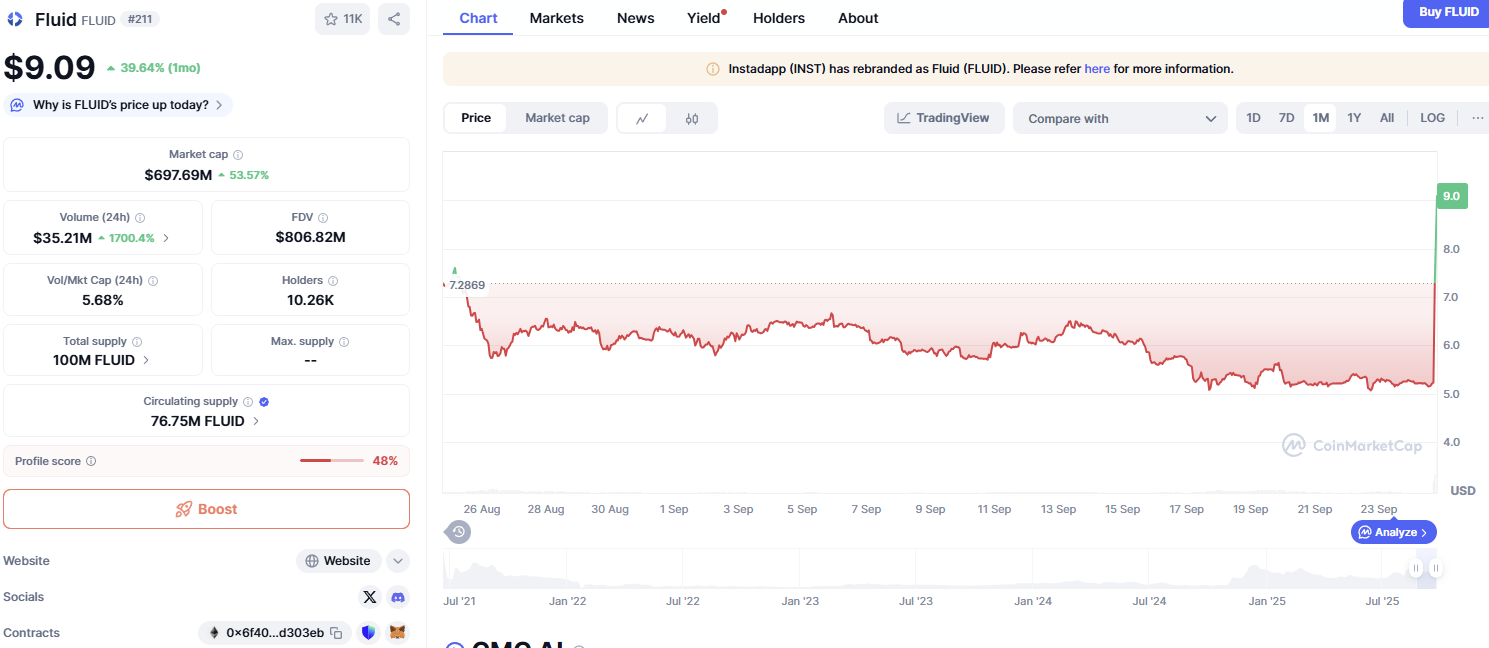Expand 'Why is FLUID's price up today?'
Screen dimensions: 1489x648
point(118,105)
